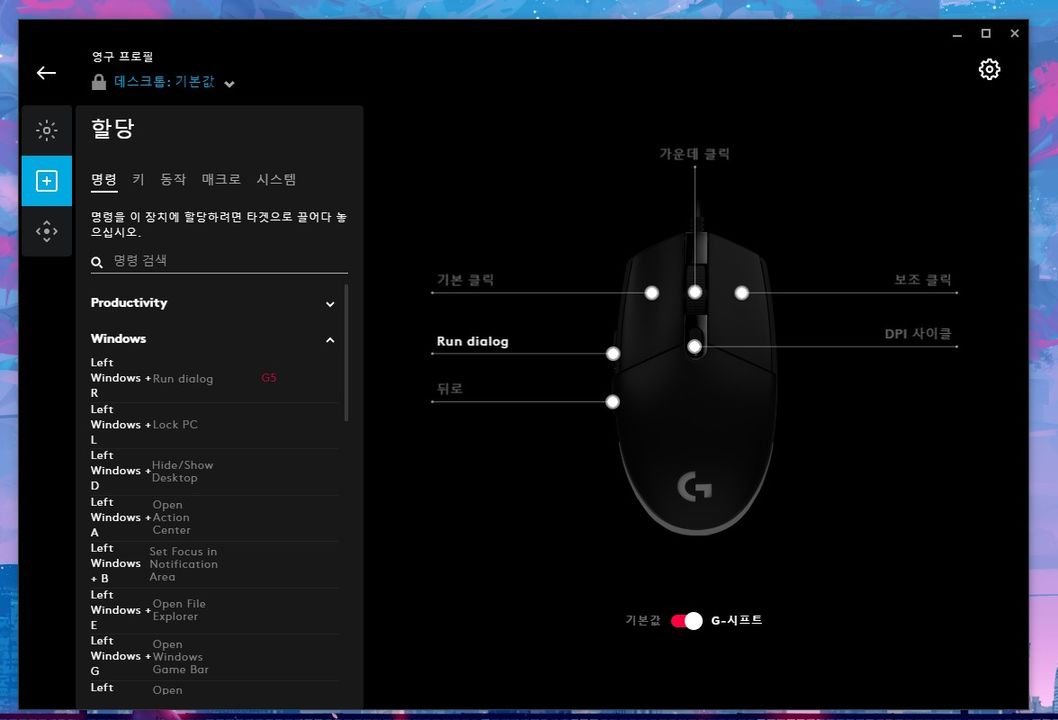This screenshot has width=1058, height=720.
Task: Minimize the G HUB window
Action: 957,34
